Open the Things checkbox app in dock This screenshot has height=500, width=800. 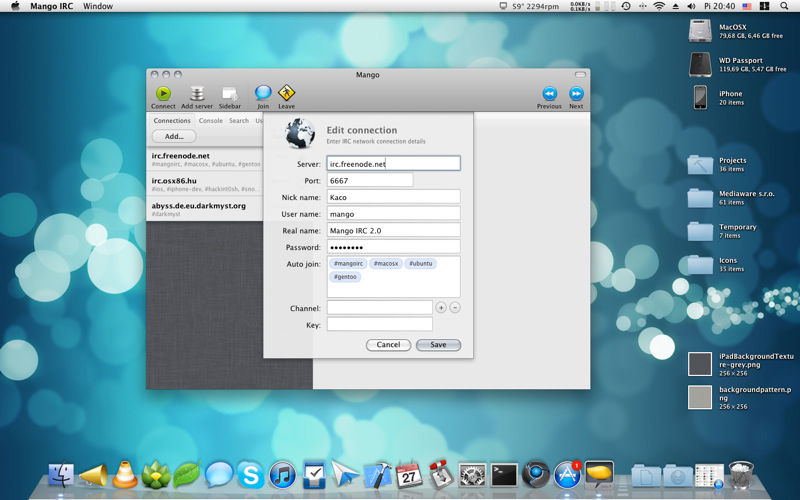[x=314, y=474]
